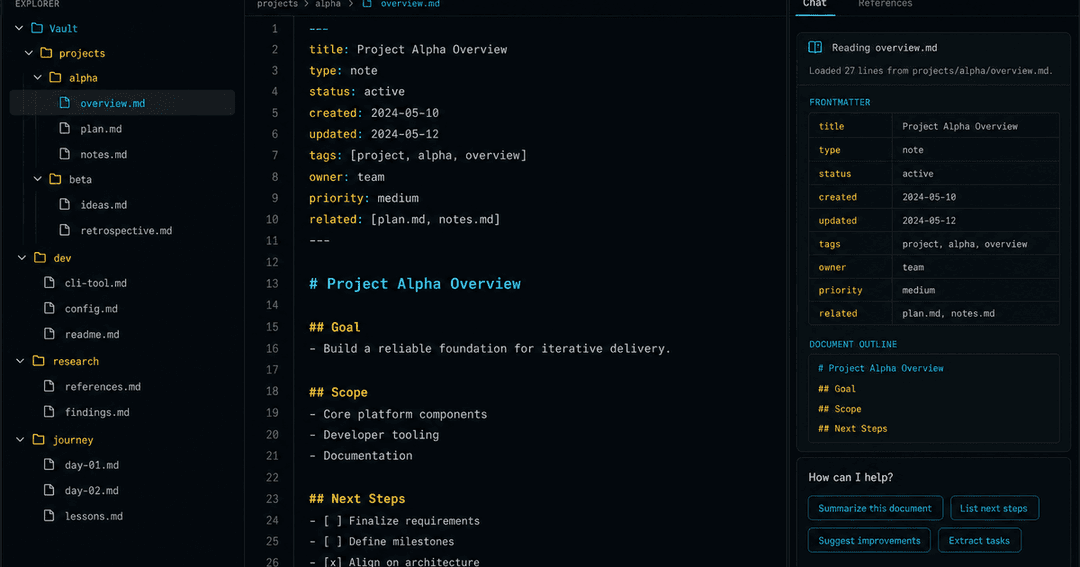
Task: Collapse the alpha folder chevron
Action: click(38, 78)
